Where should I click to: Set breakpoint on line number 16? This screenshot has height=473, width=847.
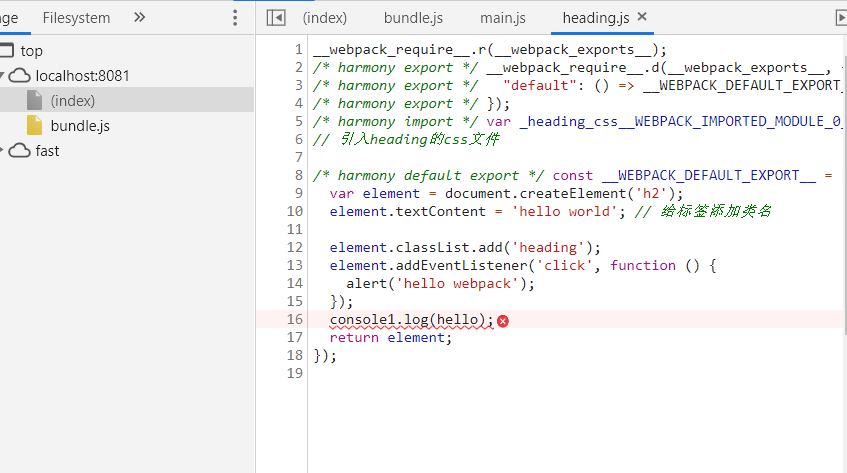pyautogui.click(x=295, y=319)
